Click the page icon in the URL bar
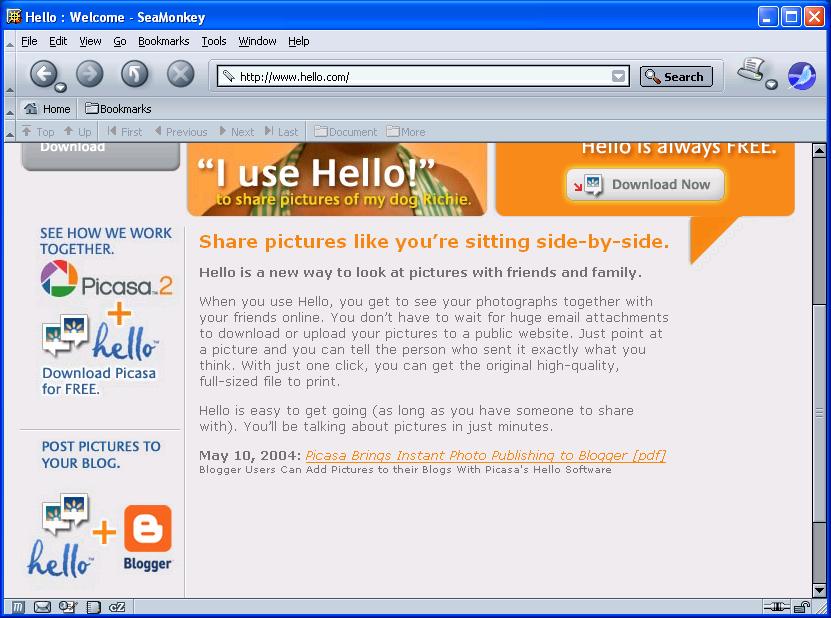The width and height of the screenshot is (831, 618). 228,76
